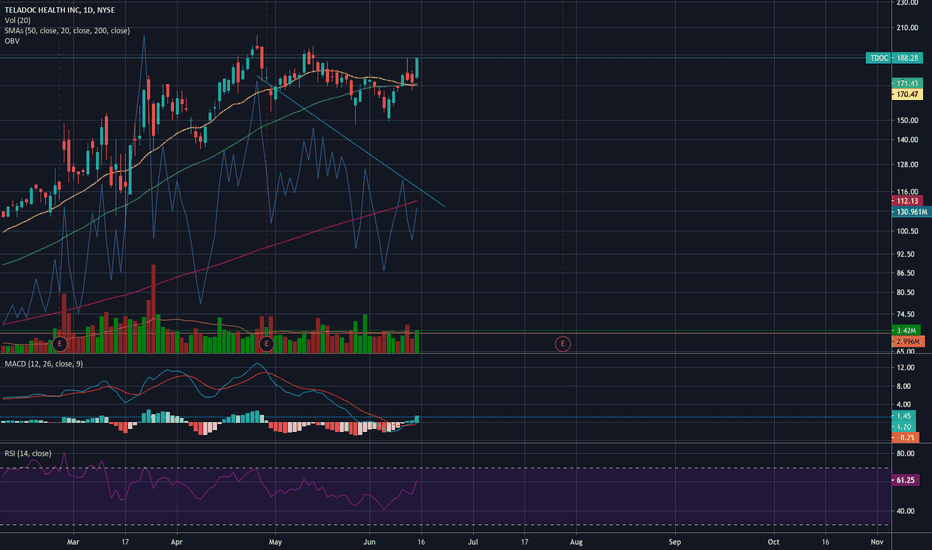Click the 8.00 MACD axis label

[903, 386]
